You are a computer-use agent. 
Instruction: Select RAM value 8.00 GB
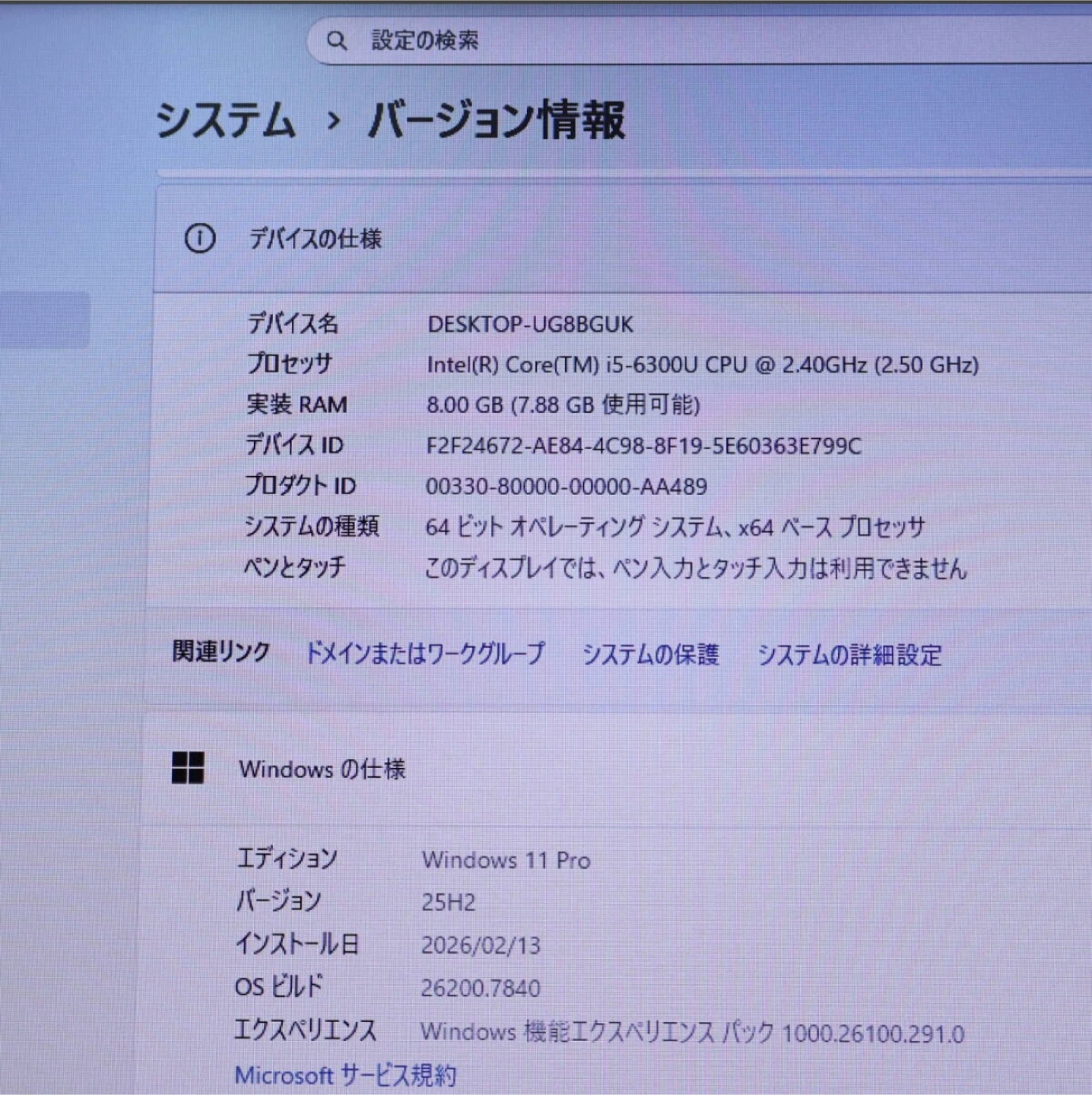coord(563,405)
